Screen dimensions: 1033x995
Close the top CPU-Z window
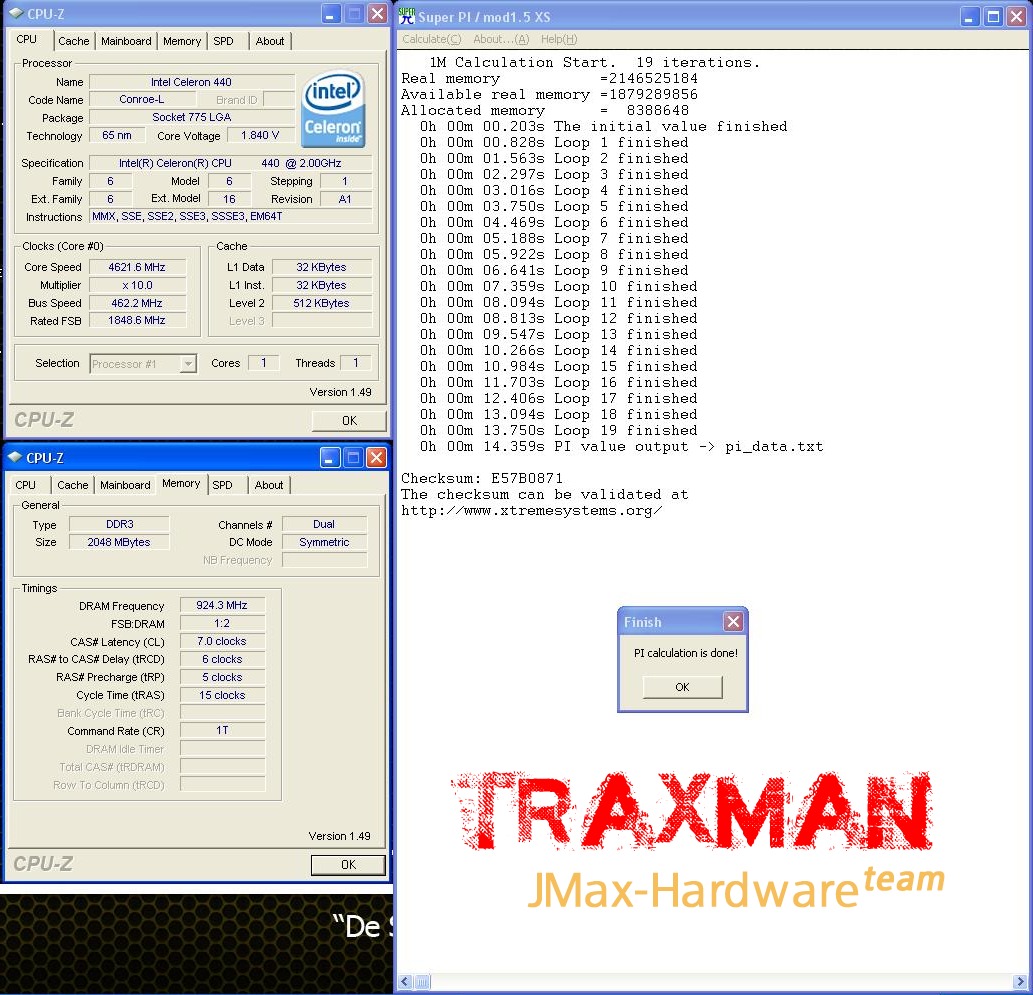coord(377,13)
